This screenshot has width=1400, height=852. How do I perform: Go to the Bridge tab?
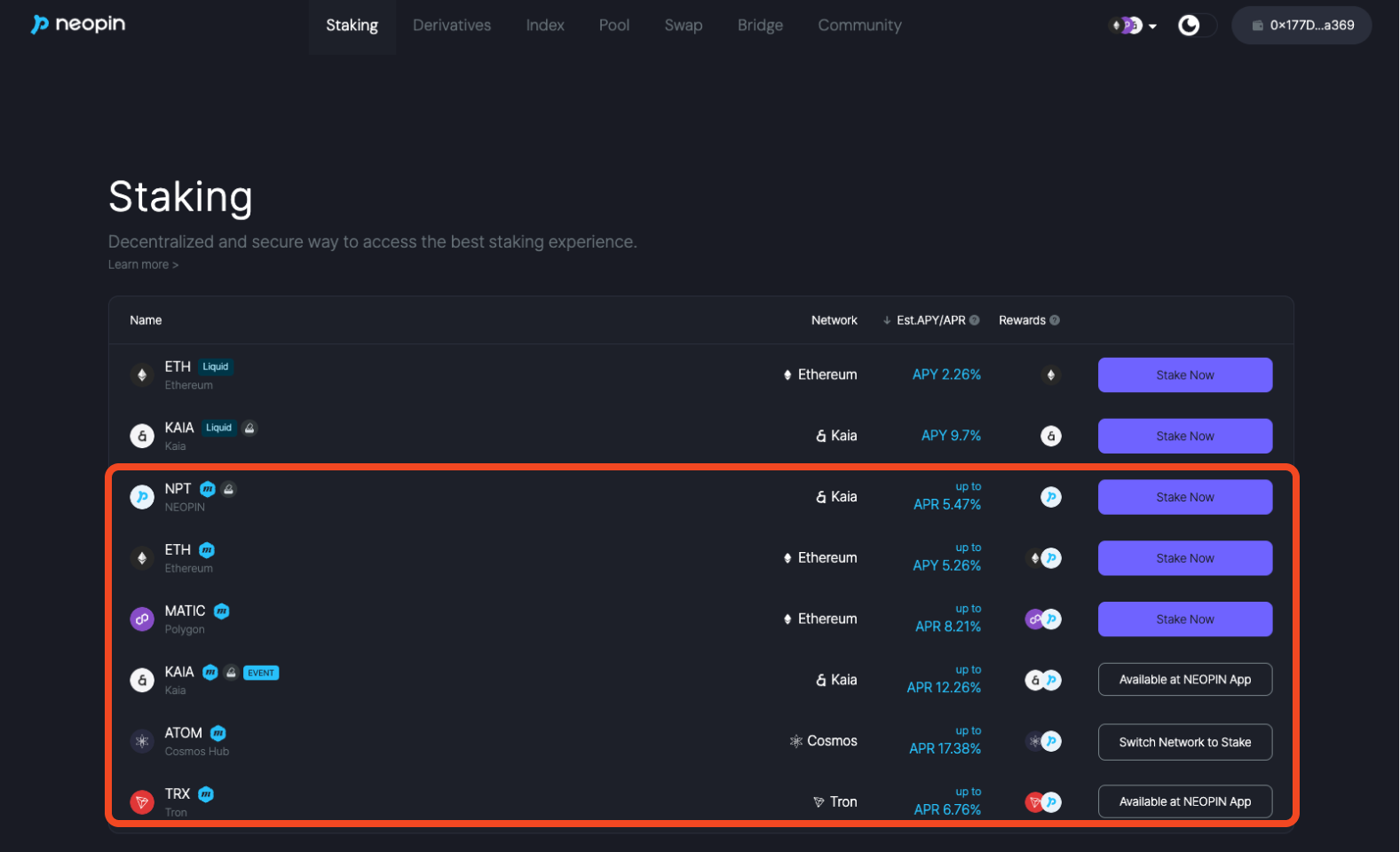click(x=760, y=26)
